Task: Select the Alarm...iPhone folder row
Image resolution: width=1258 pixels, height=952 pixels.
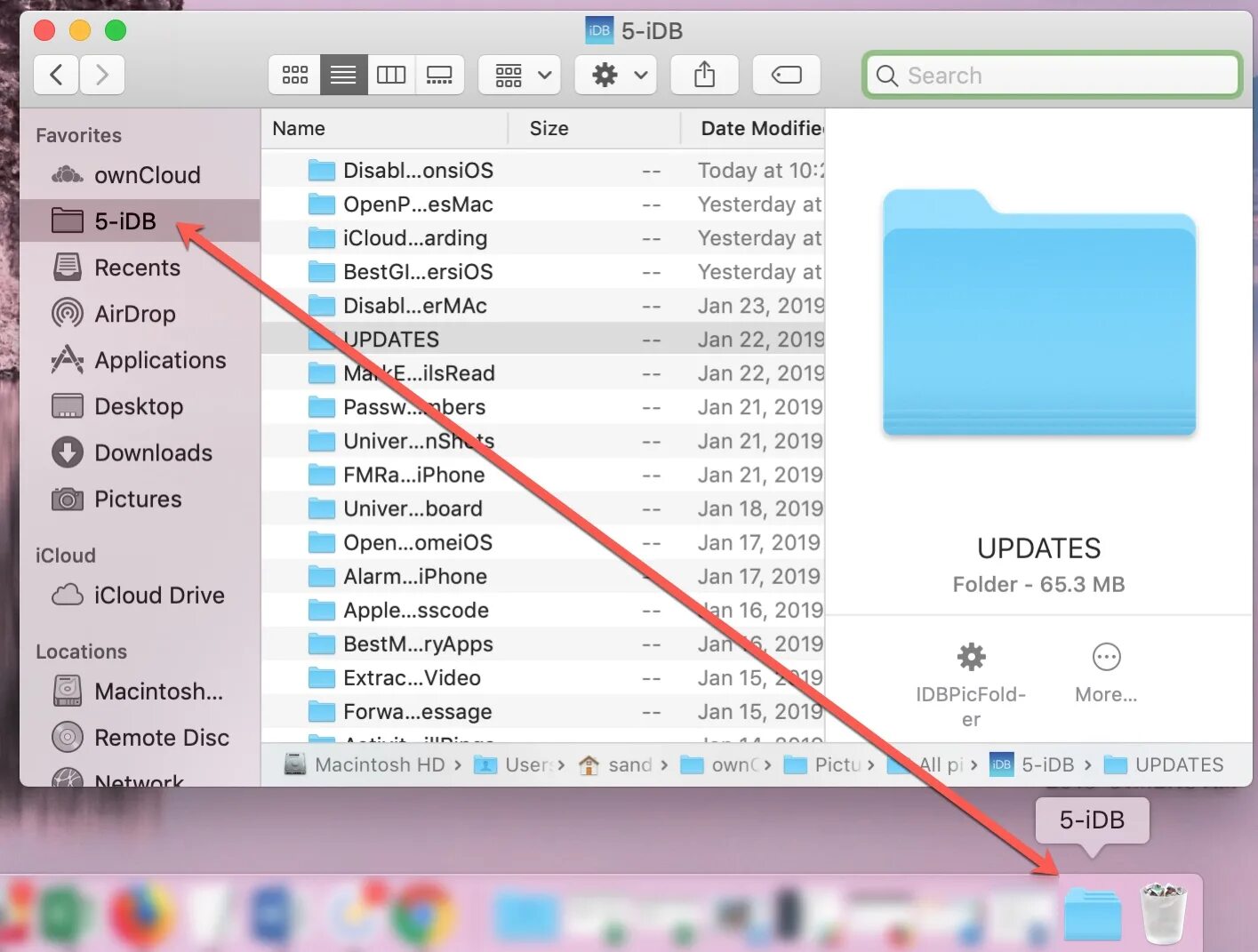Action: 543,576
